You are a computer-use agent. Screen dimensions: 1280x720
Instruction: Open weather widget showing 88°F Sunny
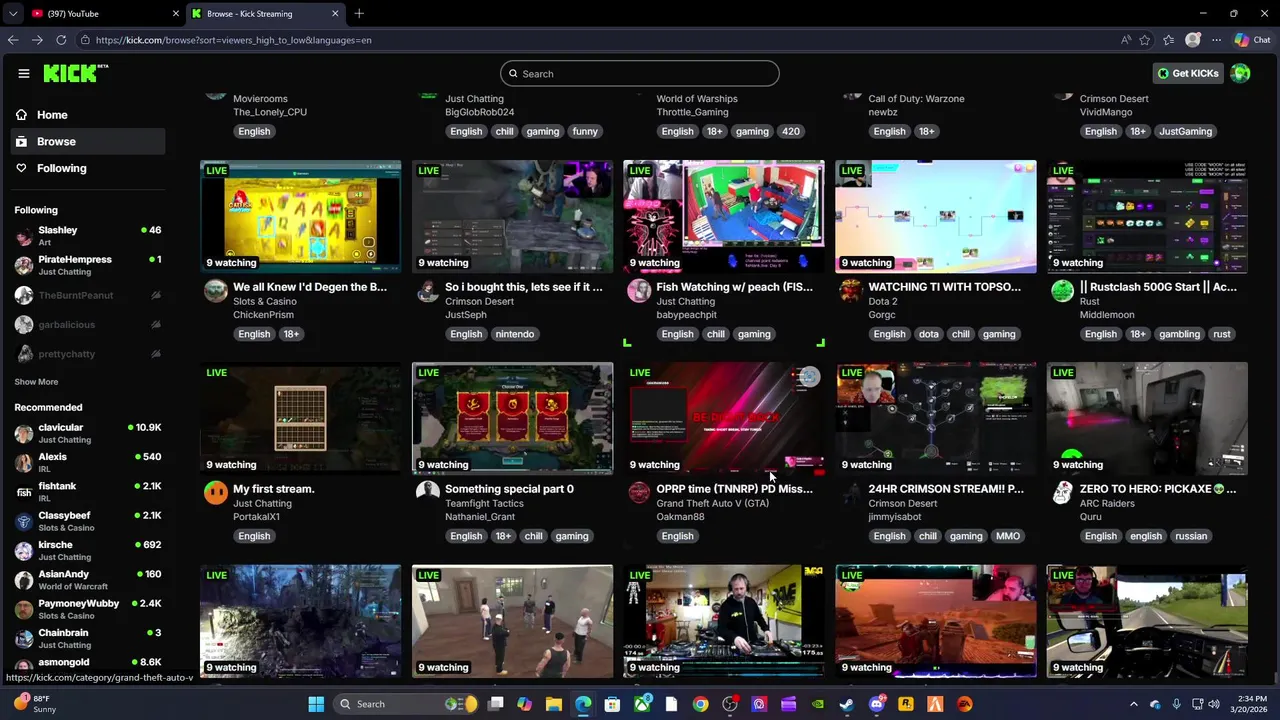point(34,704)
